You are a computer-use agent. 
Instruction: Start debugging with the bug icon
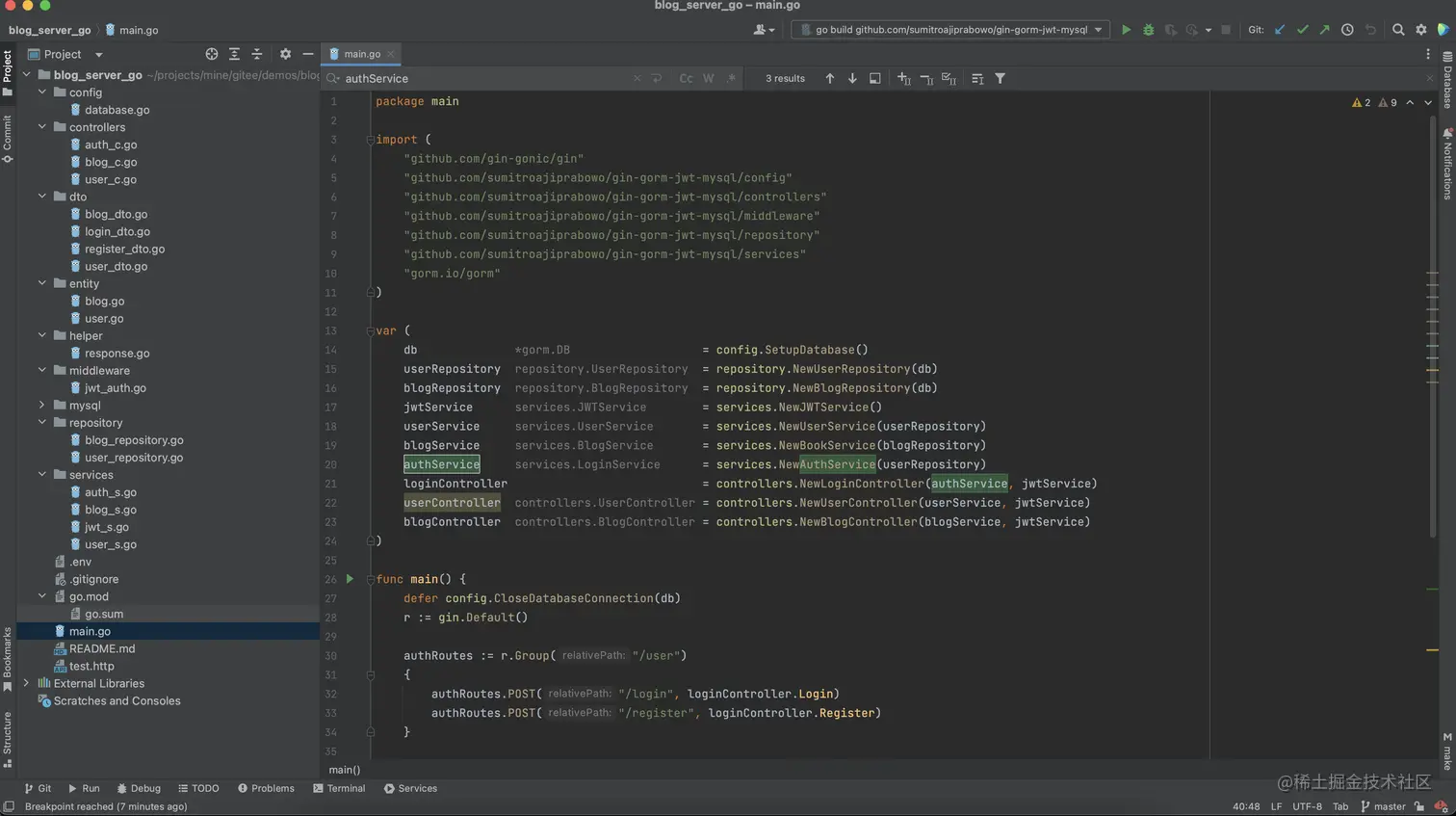pyautogui.click(x=1148, y=30)
